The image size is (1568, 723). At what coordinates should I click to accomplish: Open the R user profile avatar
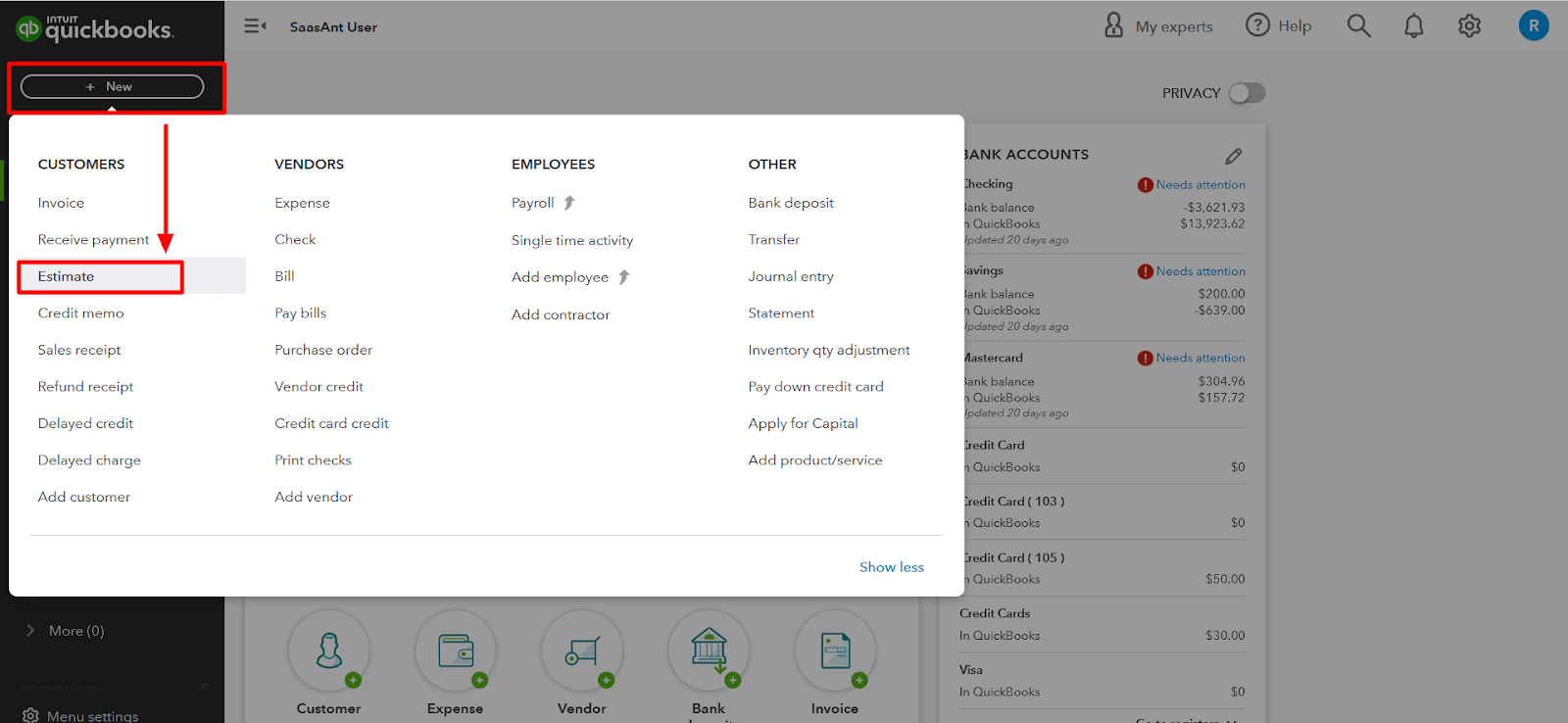[x=1534, y=25]
